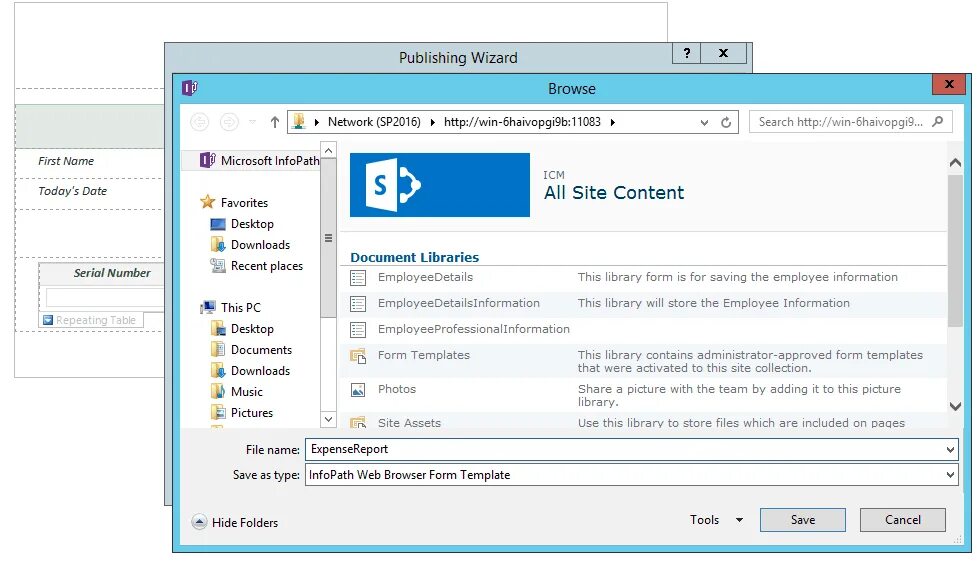Click the Microsoft InfoPath icon in navigation pane
Image resolution: width=979 pixels, height=567 pixels.
(x=207, y=160)
